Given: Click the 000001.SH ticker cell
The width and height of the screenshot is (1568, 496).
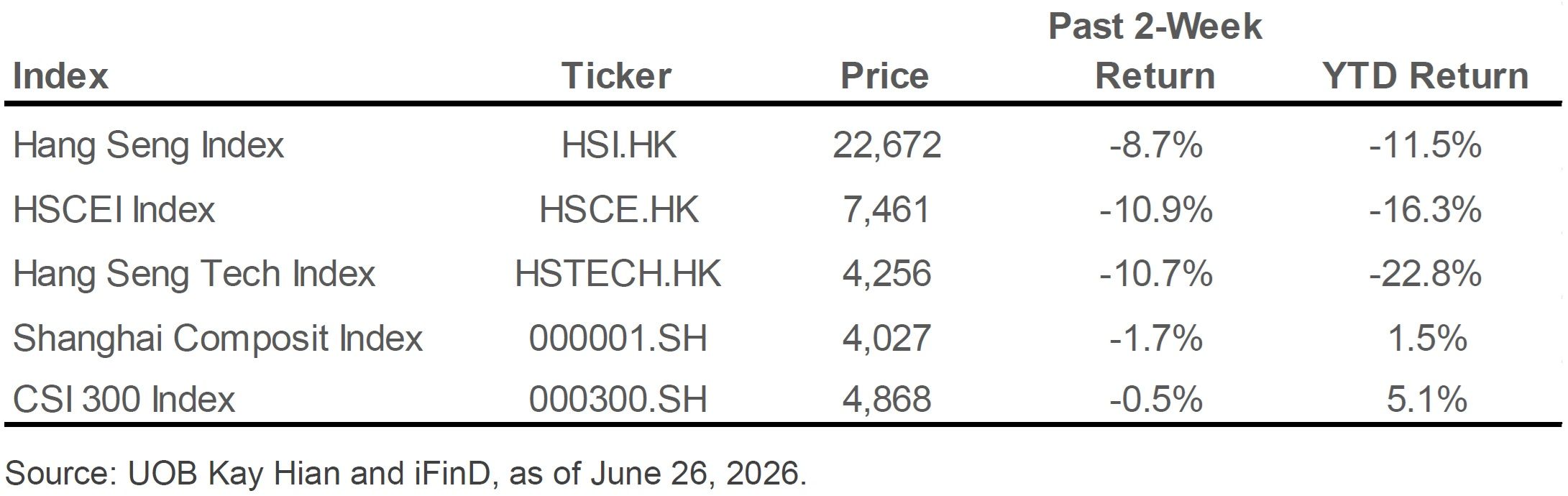Looking at the screenshot, I should click(618, 339).
